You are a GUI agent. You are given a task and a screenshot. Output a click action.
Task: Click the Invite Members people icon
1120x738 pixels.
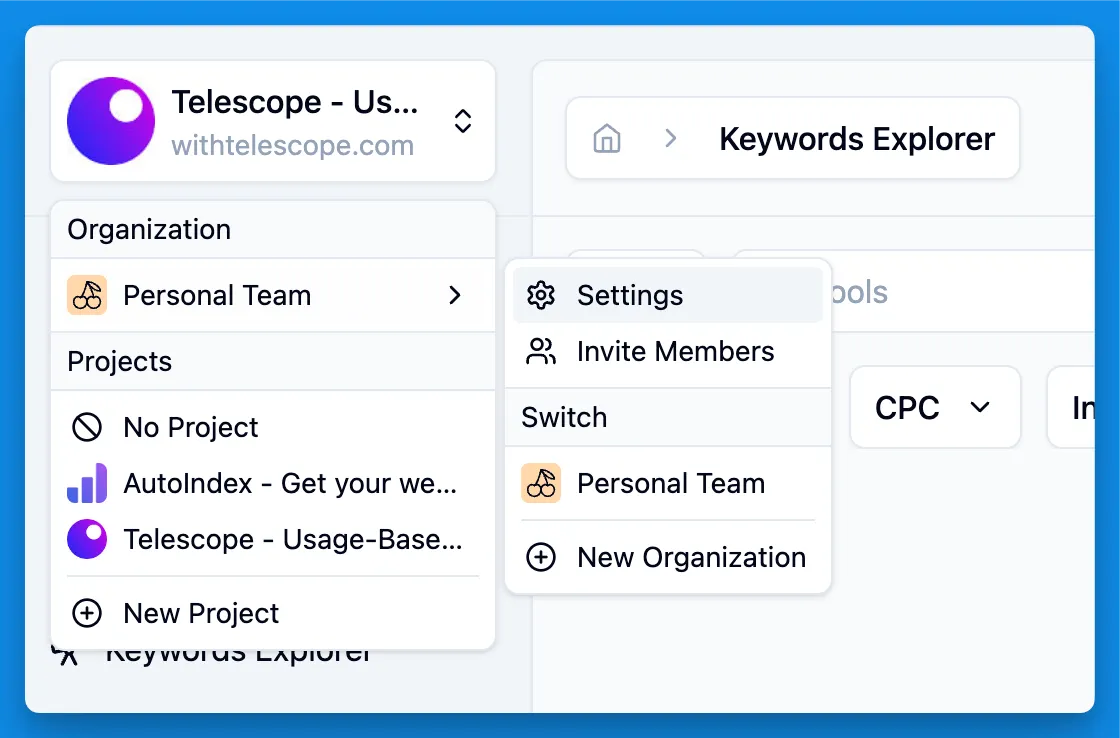tap(540, 351)
